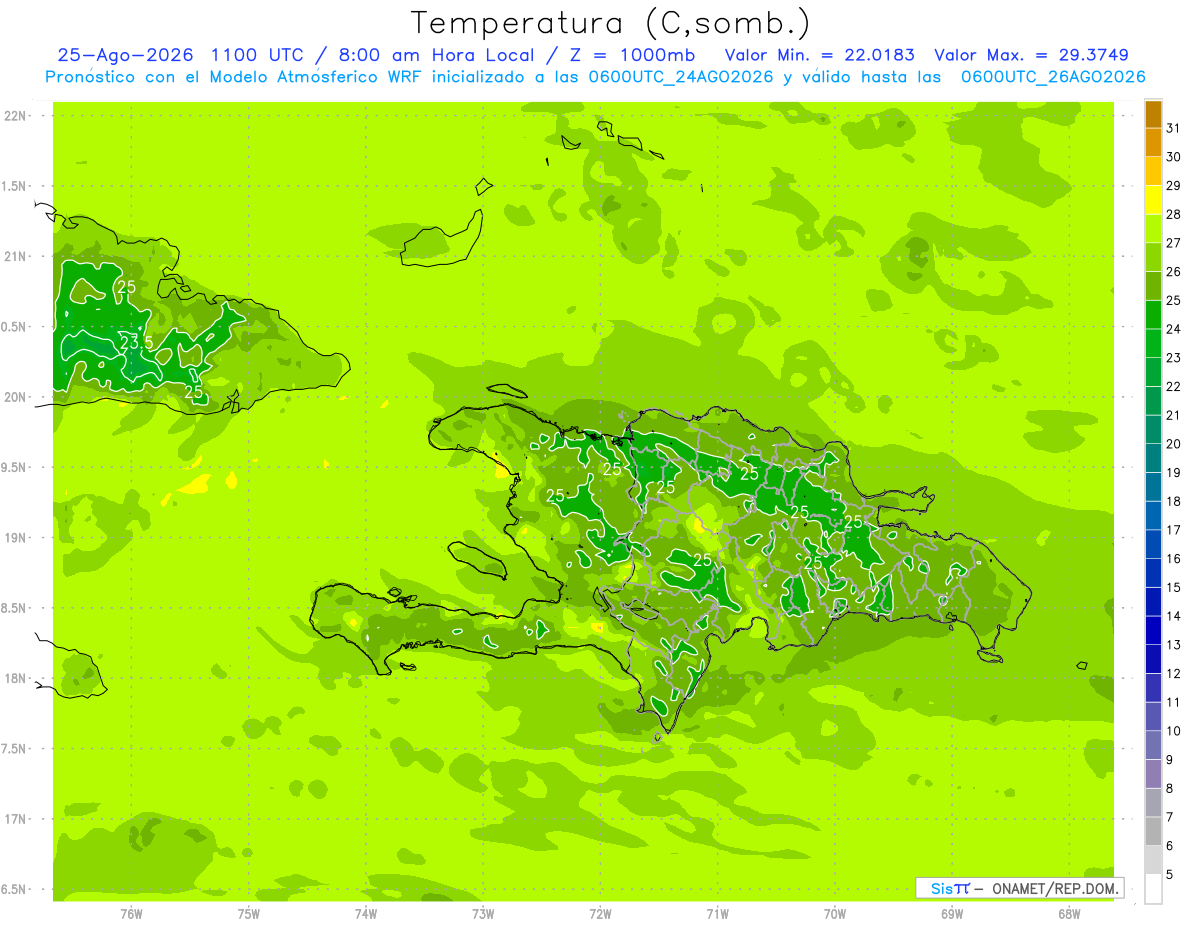This screenshot has width=1200, height=927.
Task: Click the color scale value '21'
Action: 1174,415
